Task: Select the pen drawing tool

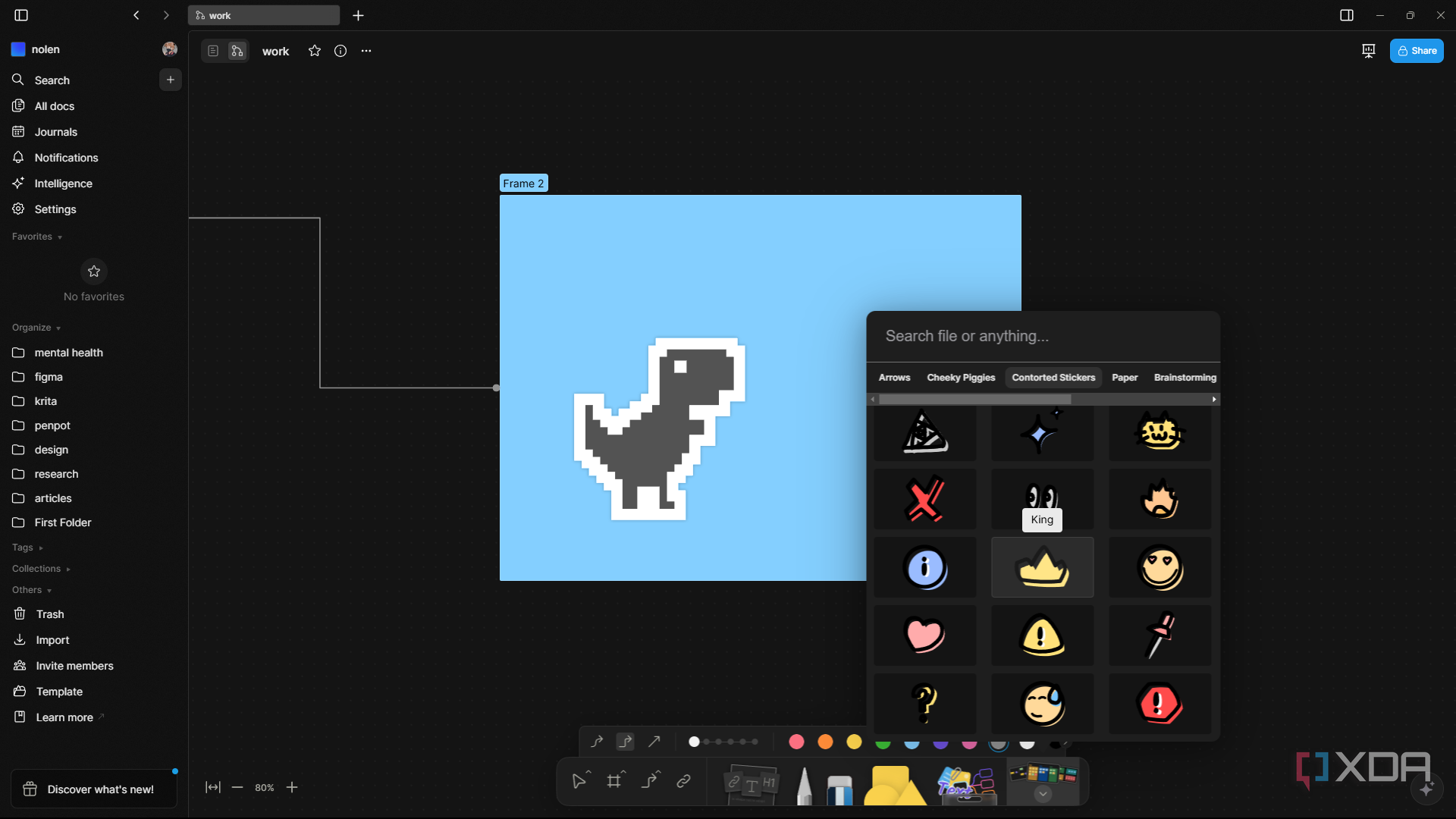Action: [x=804, y=786]
